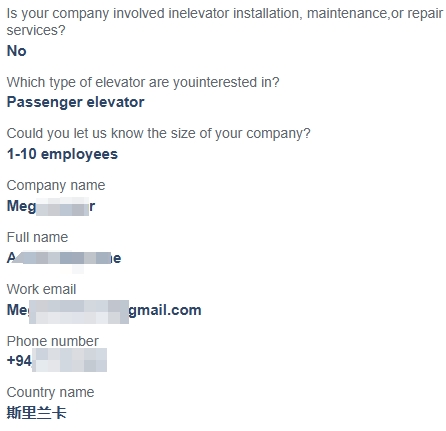The image size is (446, 431).
Task: Click the 'Company name' label
Action: tap(56, 185)
